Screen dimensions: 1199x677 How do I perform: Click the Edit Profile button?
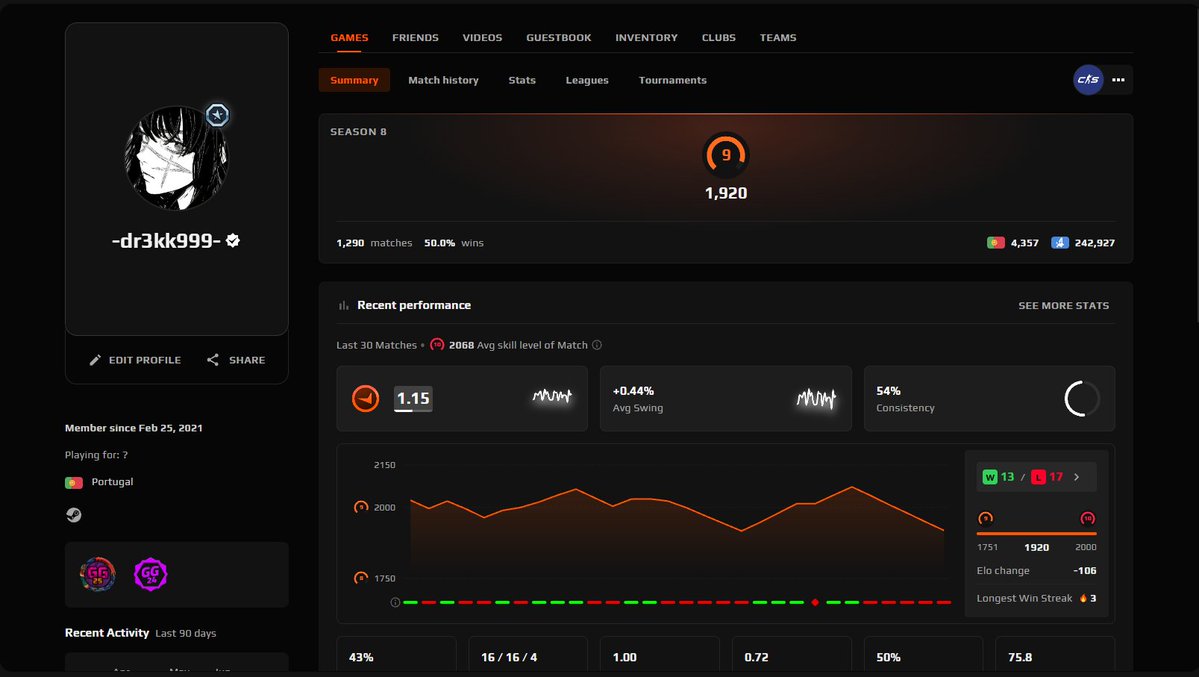point(135,360)
